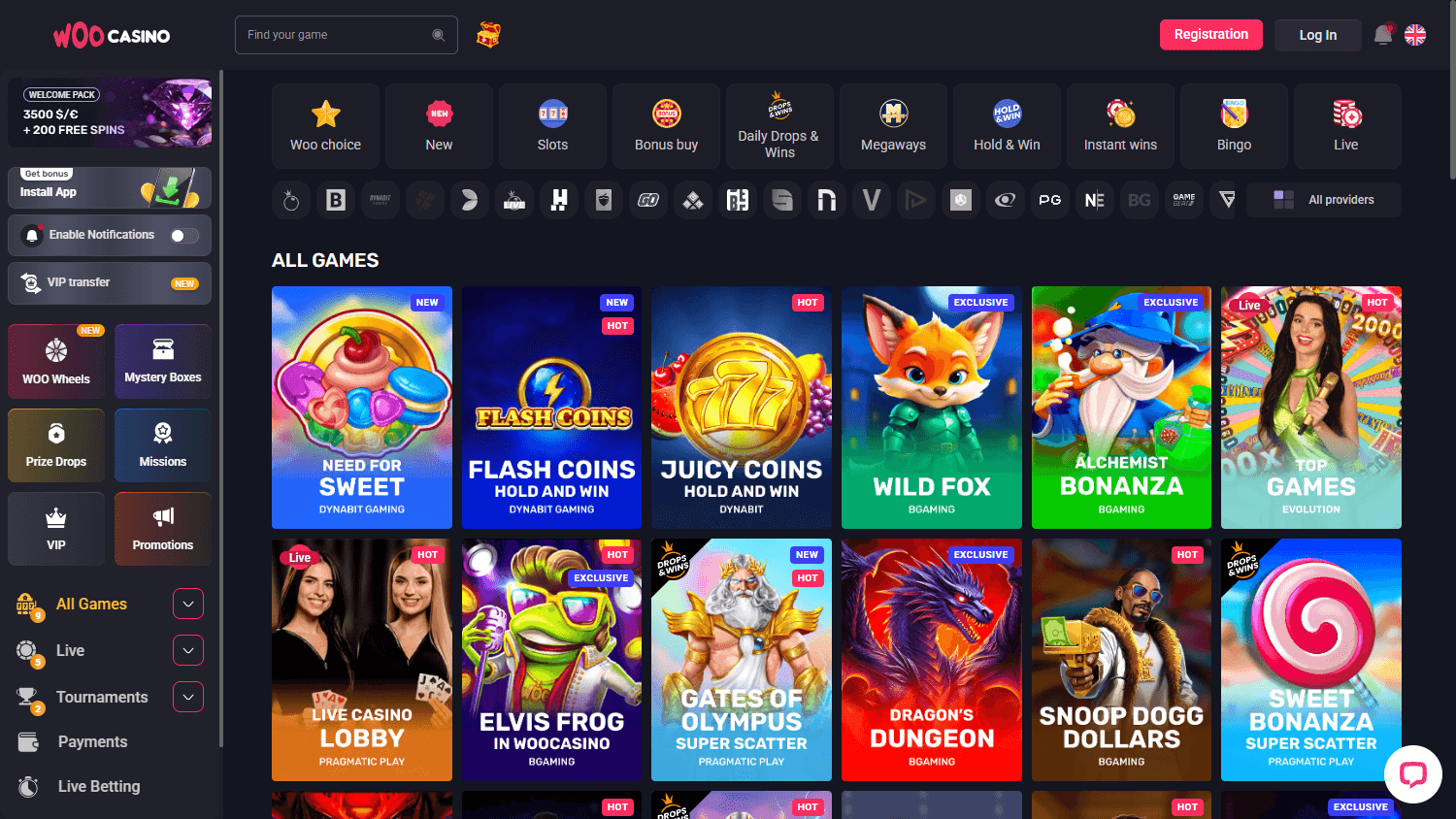Open Daily Drops & Wins category
Screen dimensions: 1456x819
[779, 126]
